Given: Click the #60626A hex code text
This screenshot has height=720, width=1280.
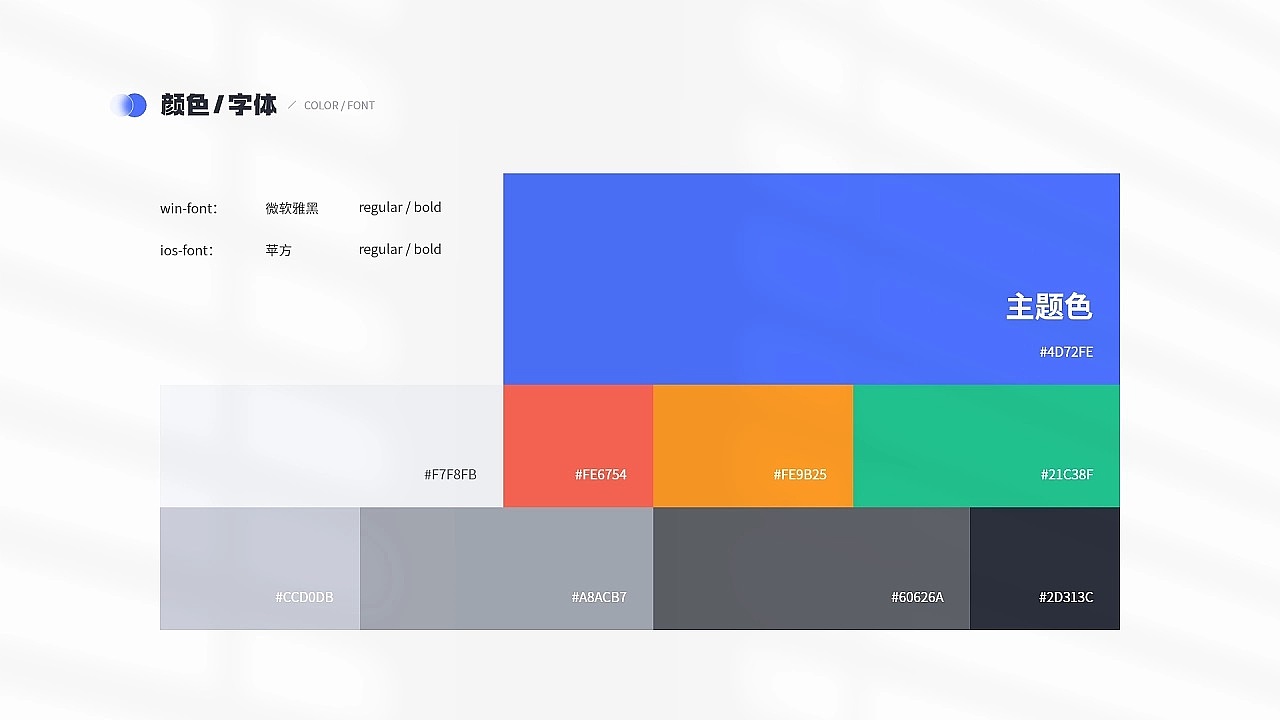Looking at the screenshot, I should 917,597.
